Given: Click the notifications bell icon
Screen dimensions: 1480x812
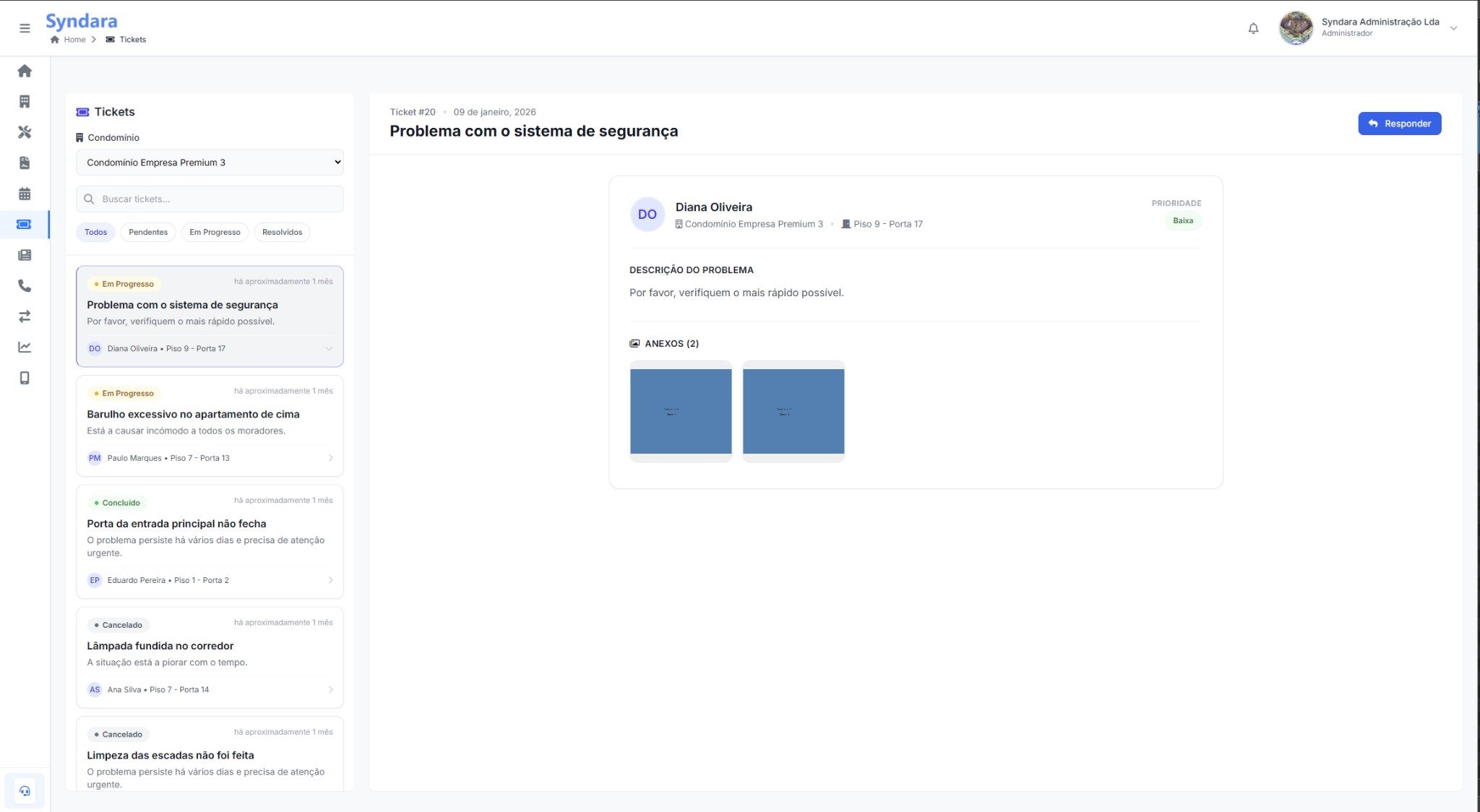Looking at the screenshot, I should [x=1253, y=28].
